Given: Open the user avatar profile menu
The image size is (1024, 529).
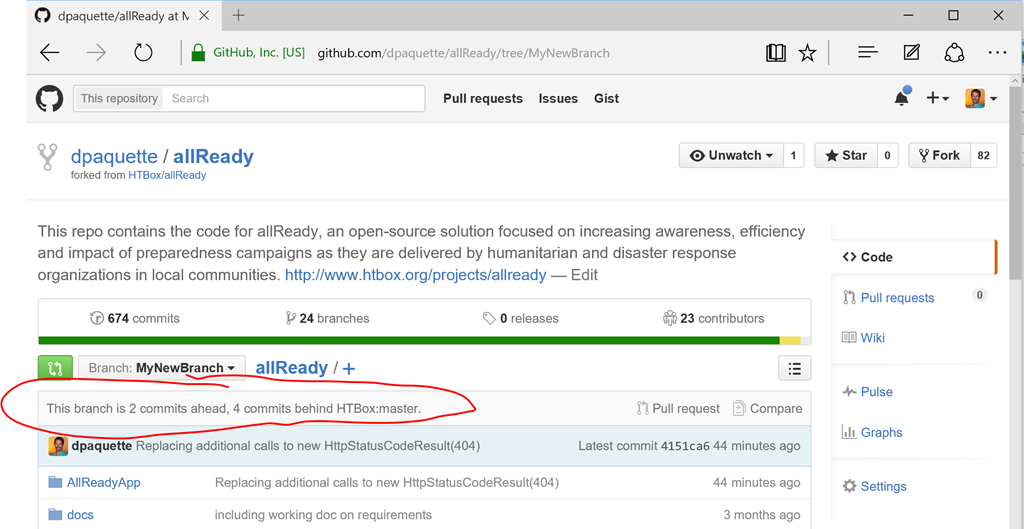Looking at the screenshot, I should pos(981,99).
